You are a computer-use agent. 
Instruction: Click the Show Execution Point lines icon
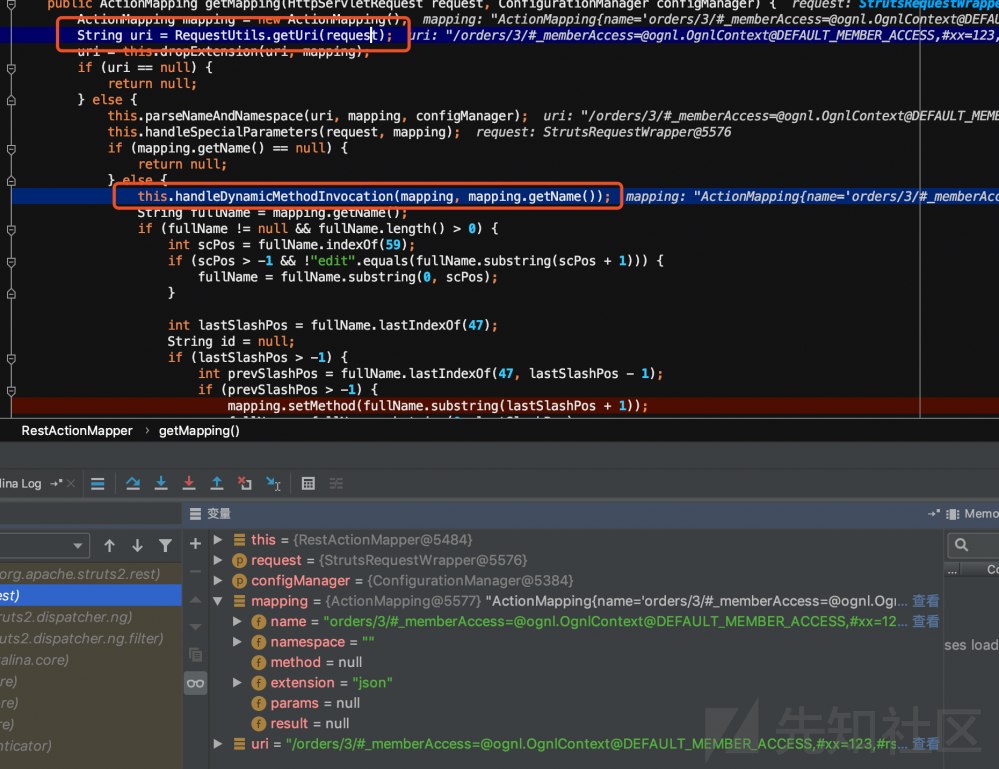97,484
